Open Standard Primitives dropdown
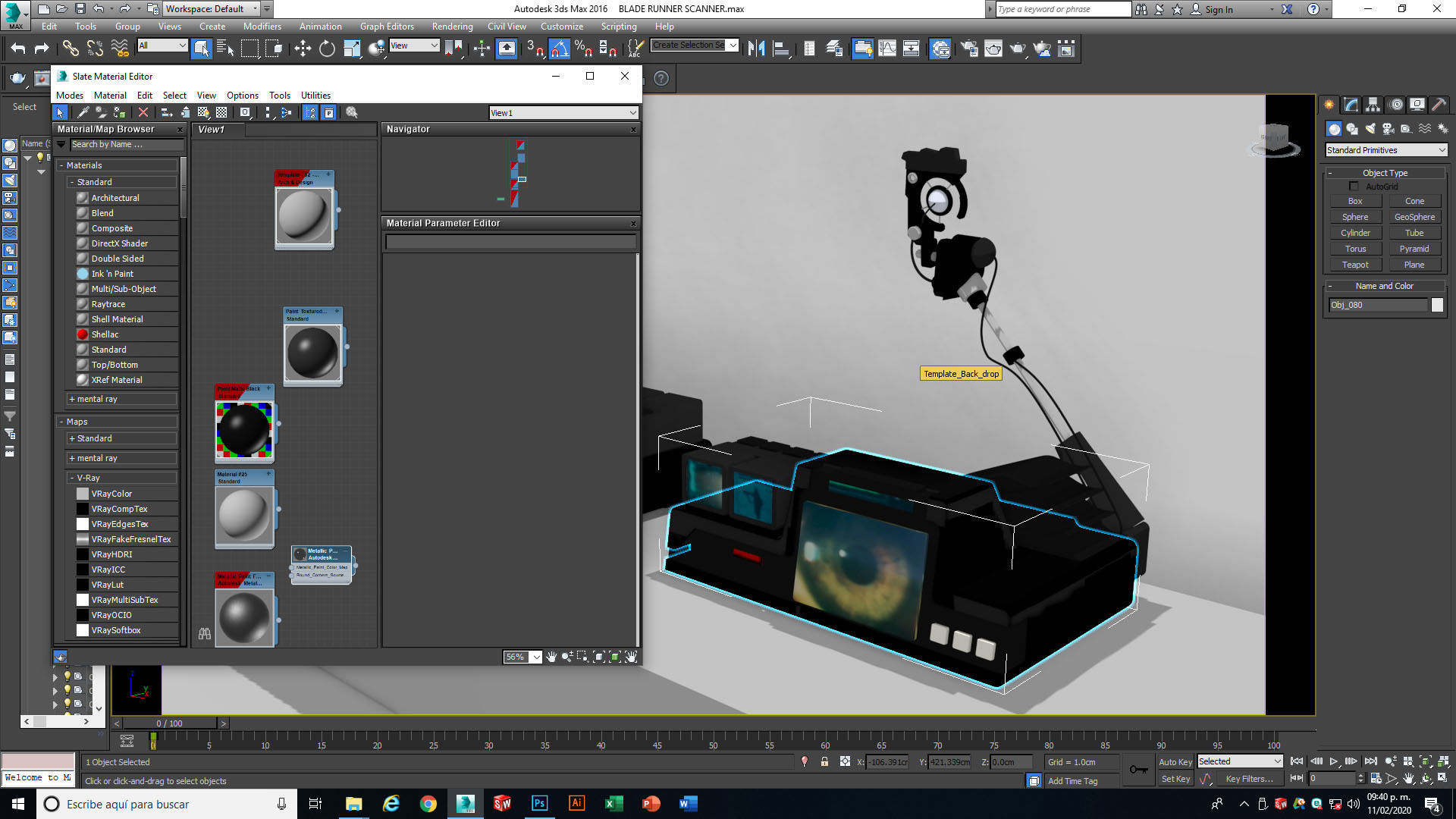This screenshot has width=1456, height=819. (x=1385, y=150)
